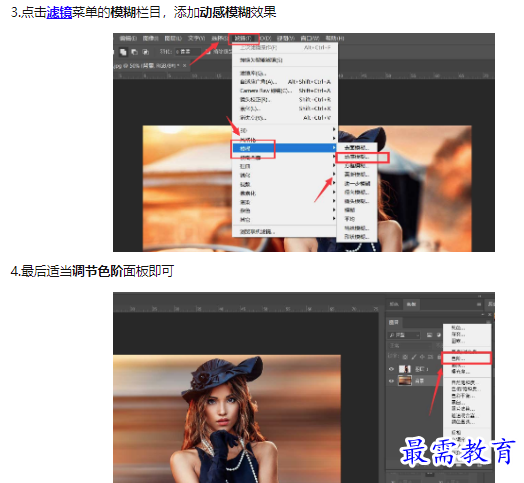Expand the highlighted 模糊 submenu
524x483 pixels.
(285, 148)
